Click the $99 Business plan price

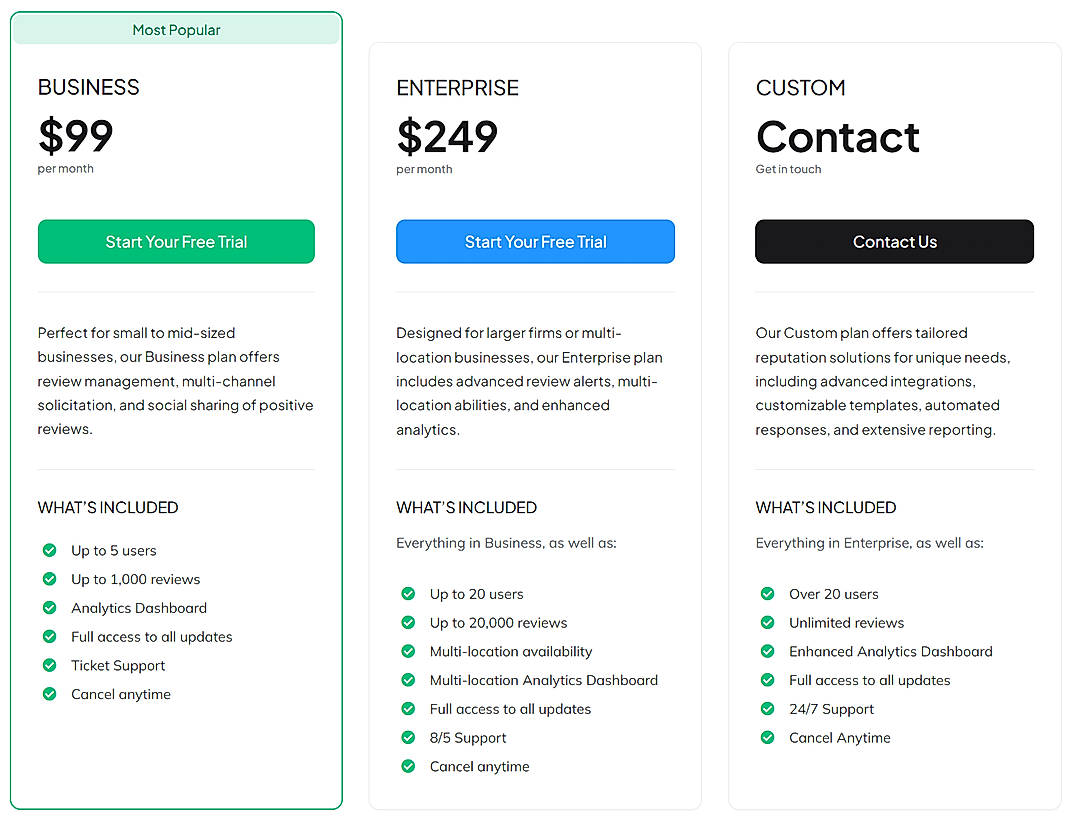76,136
